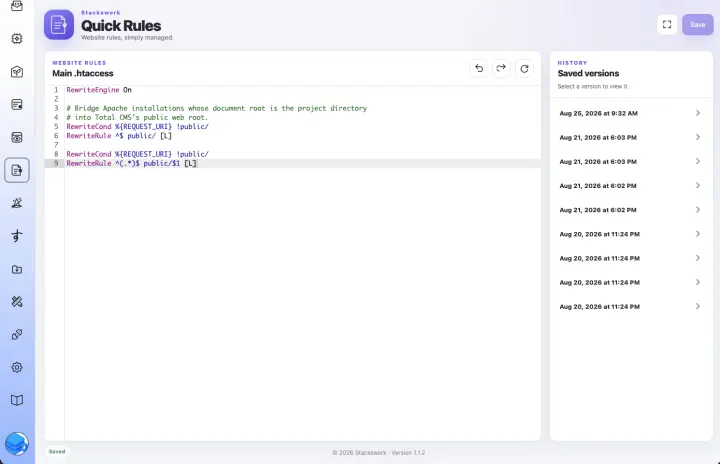Click the fullscreen expand icon
Screen dimensions: 720x464
pyautogui.click(x=667, y=24)
